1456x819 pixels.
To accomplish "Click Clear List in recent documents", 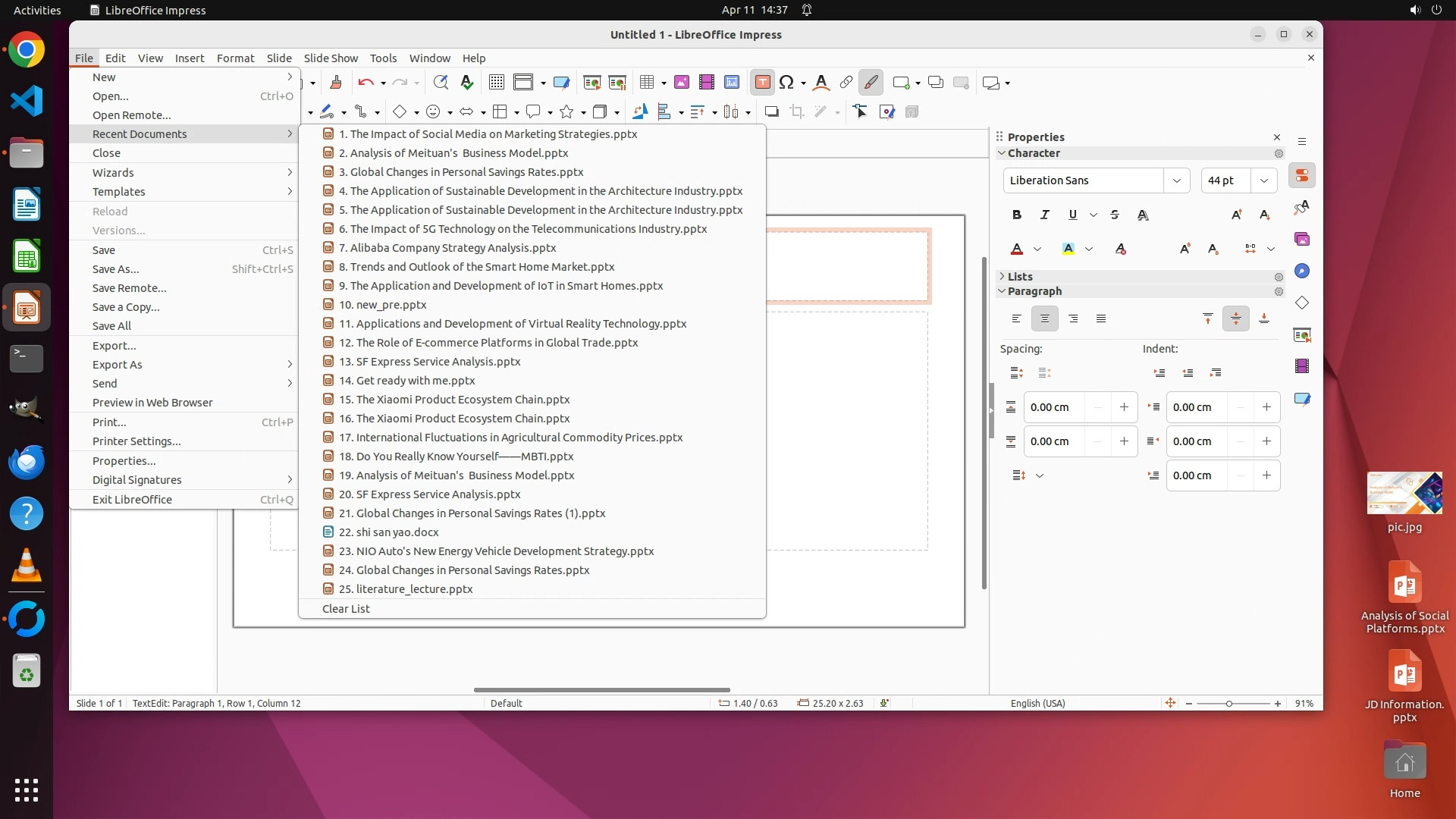I will pyautogui.click(x=346, y=609).
